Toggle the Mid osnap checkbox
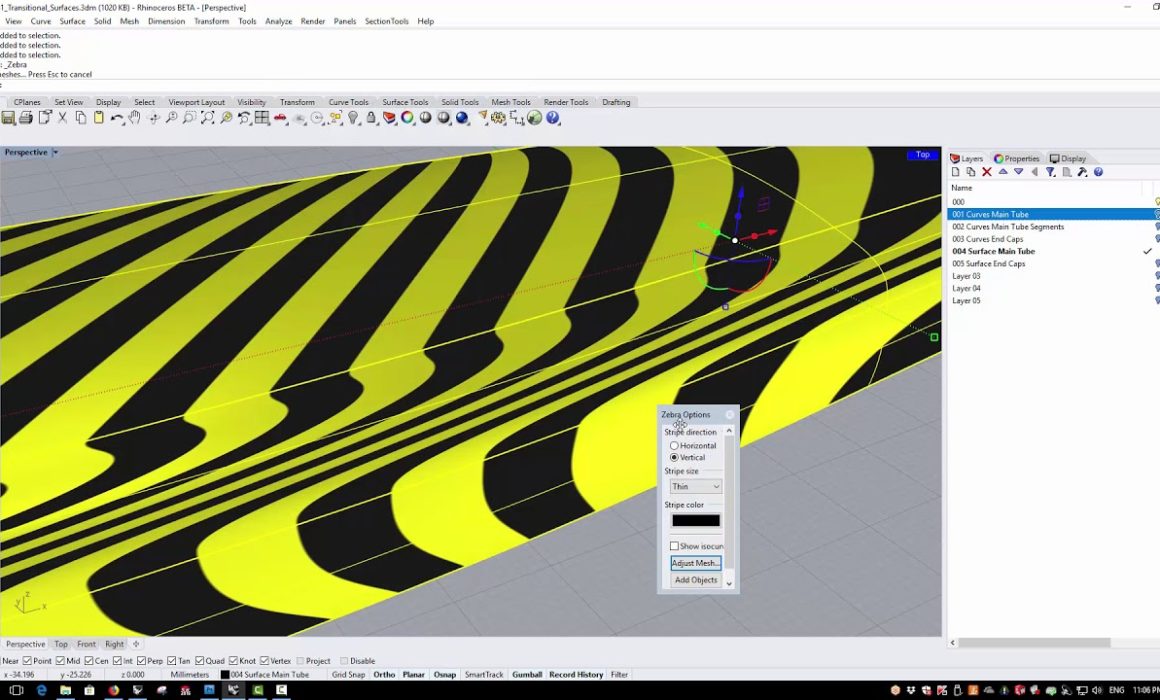Image resolution: width=1160 pixels, height=700 pixels. (60, 661)
